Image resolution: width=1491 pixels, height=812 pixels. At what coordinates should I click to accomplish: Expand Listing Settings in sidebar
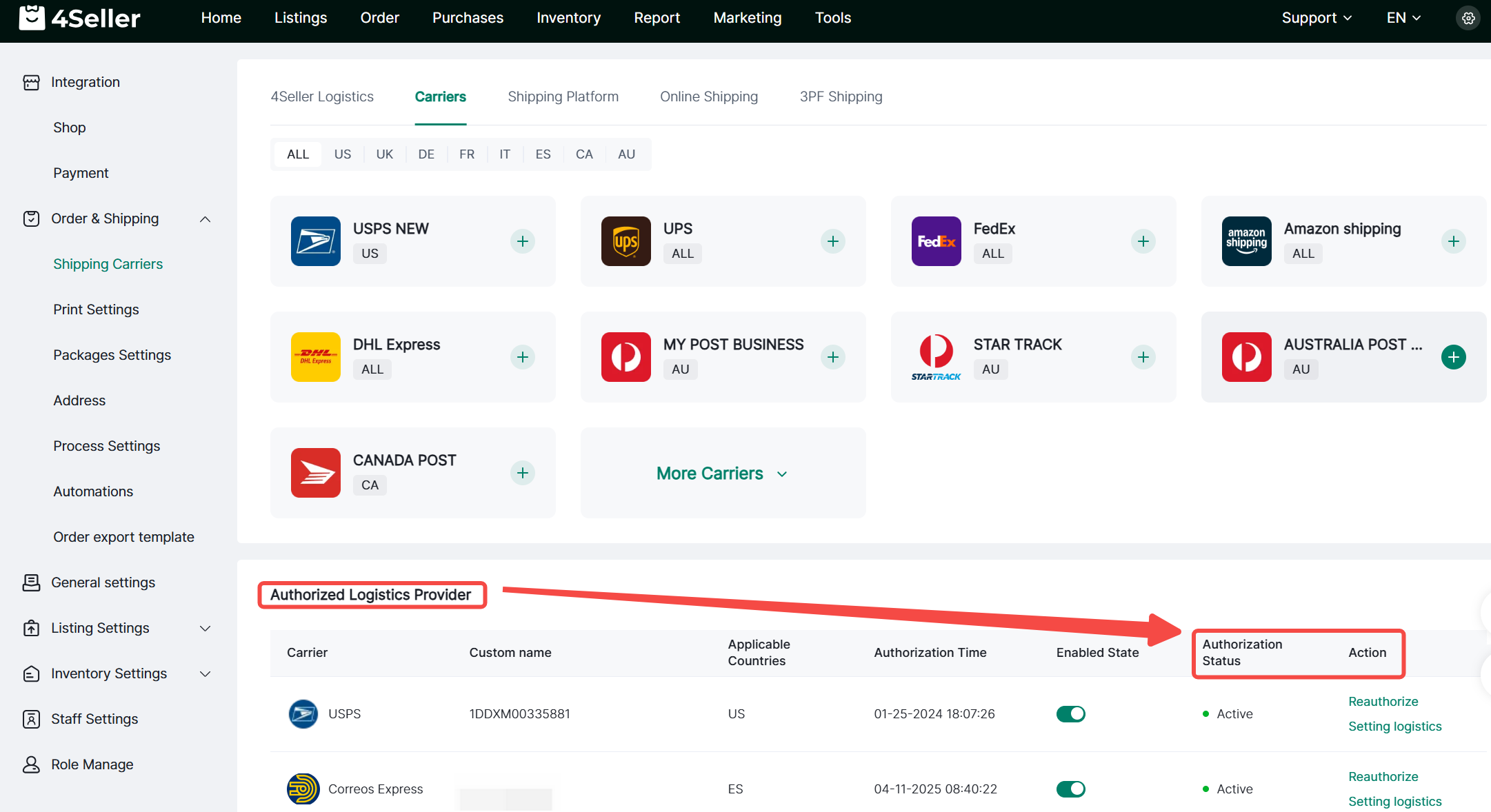pos(205,629)
